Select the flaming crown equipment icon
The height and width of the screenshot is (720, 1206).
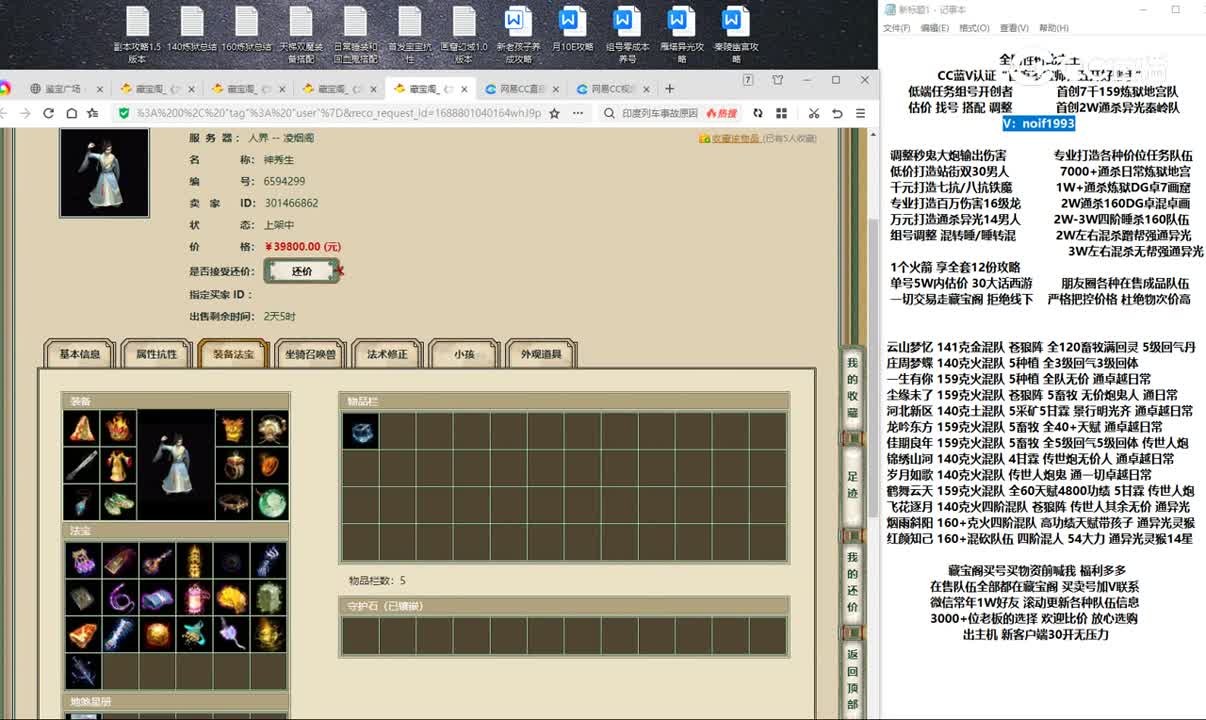click(118, 428)
